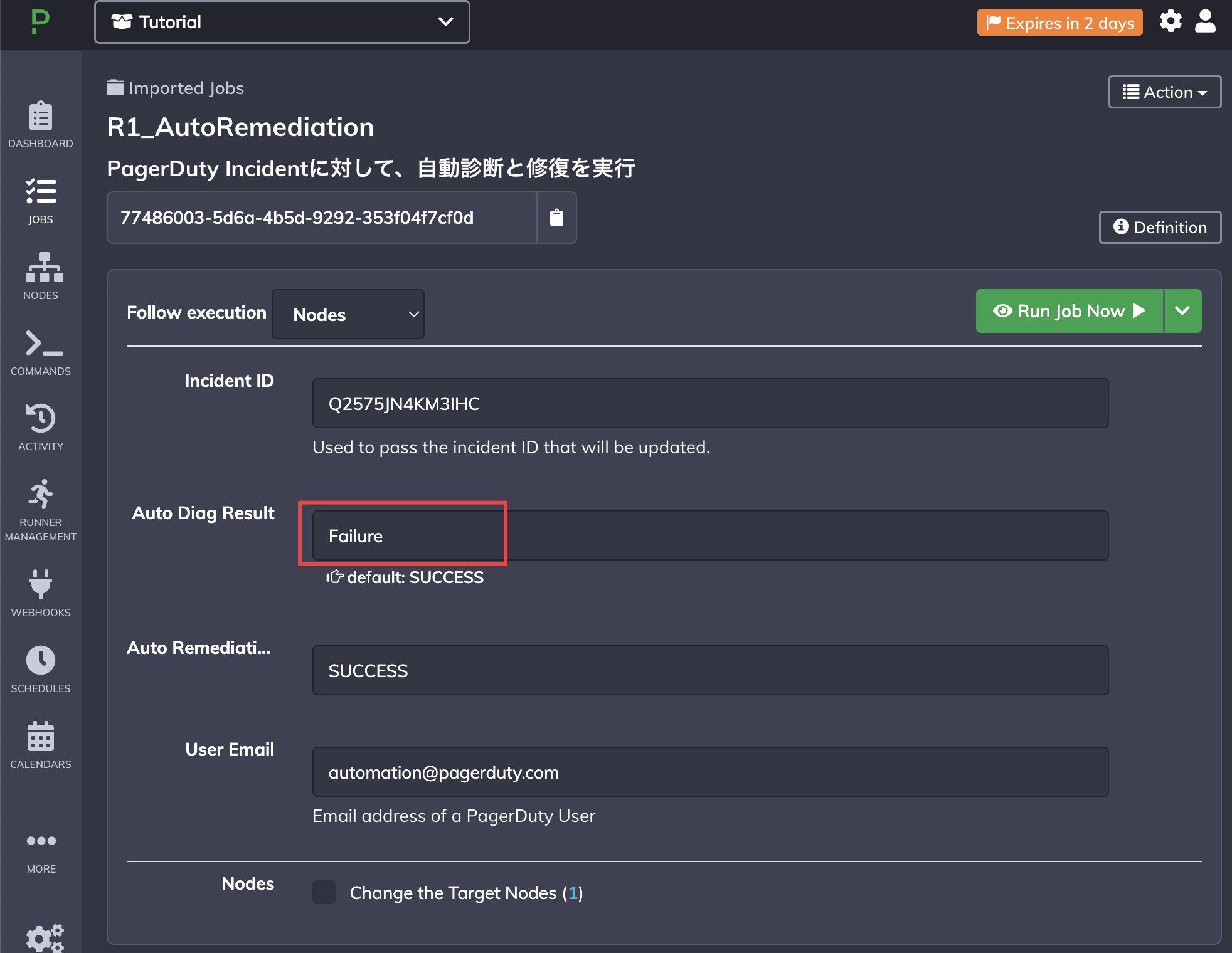Open Follow execution Nodes dropdown

coord(348,314)
